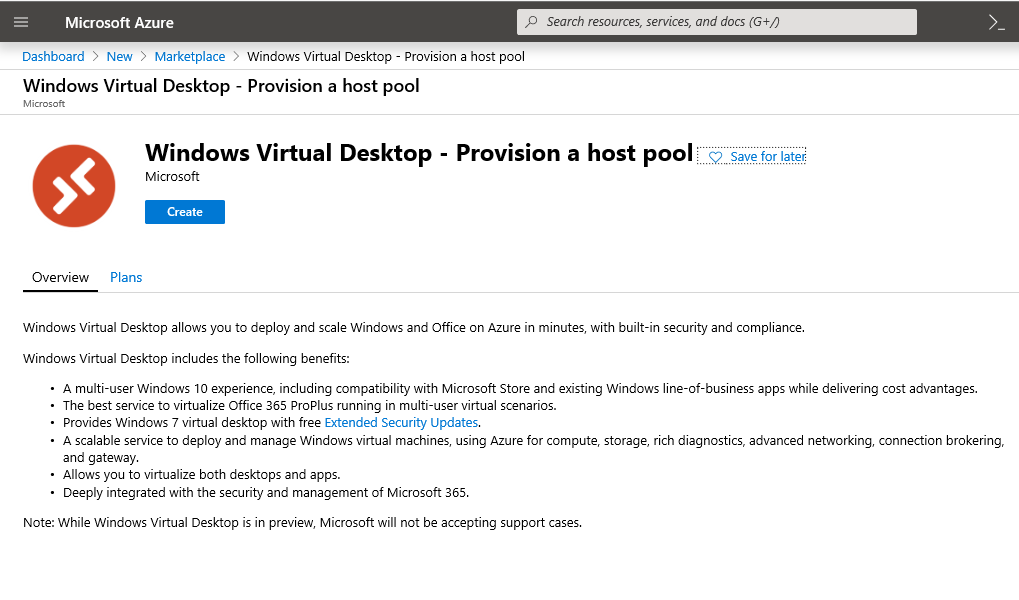Image resolution: width=1019 pixels, height=600 pixels.
Task: Click the large bold offer title heading
Action: tap(418, 153)
